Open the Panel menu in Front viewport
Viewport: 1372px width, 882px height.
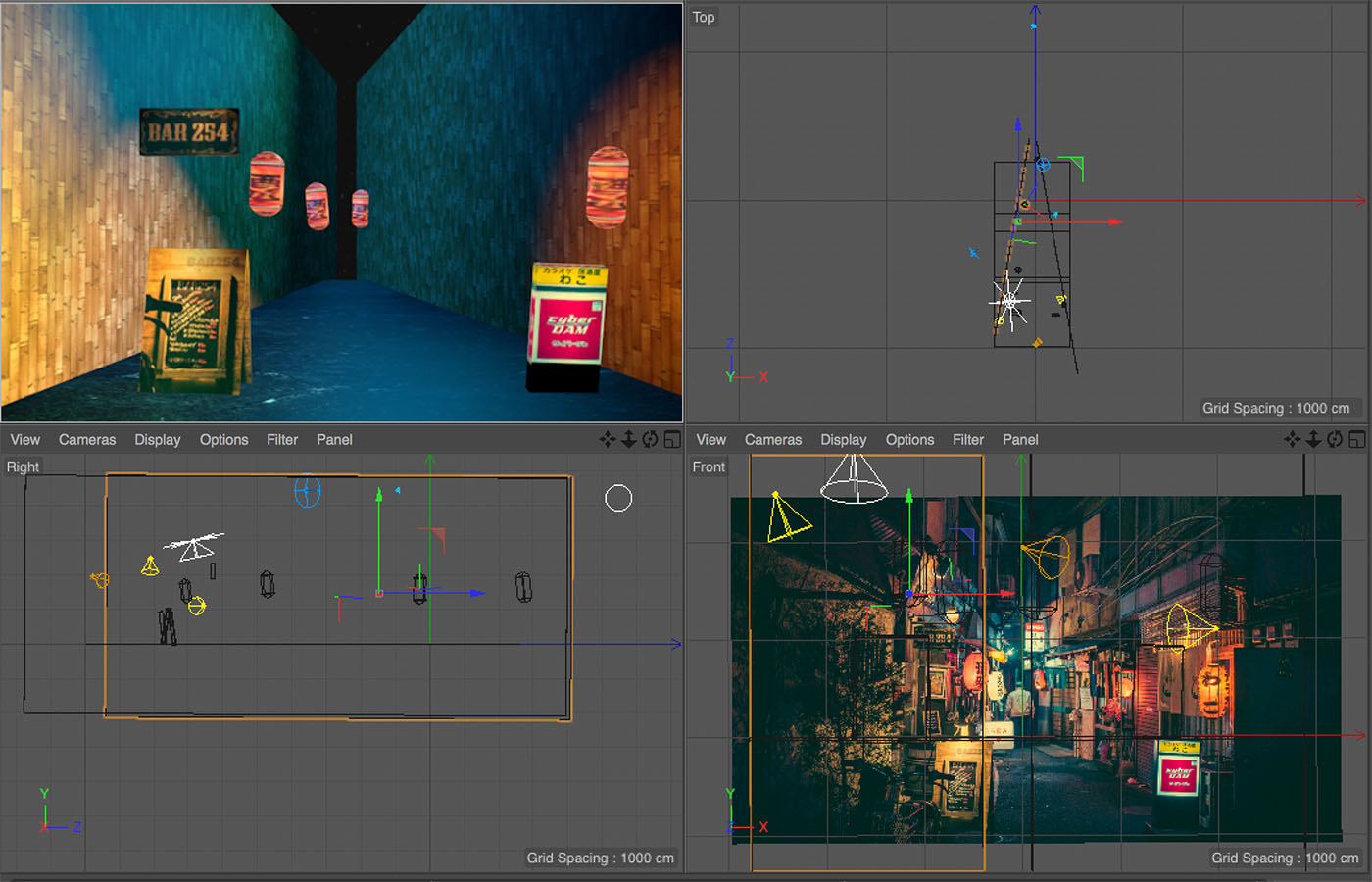(x=1020, y=440)
